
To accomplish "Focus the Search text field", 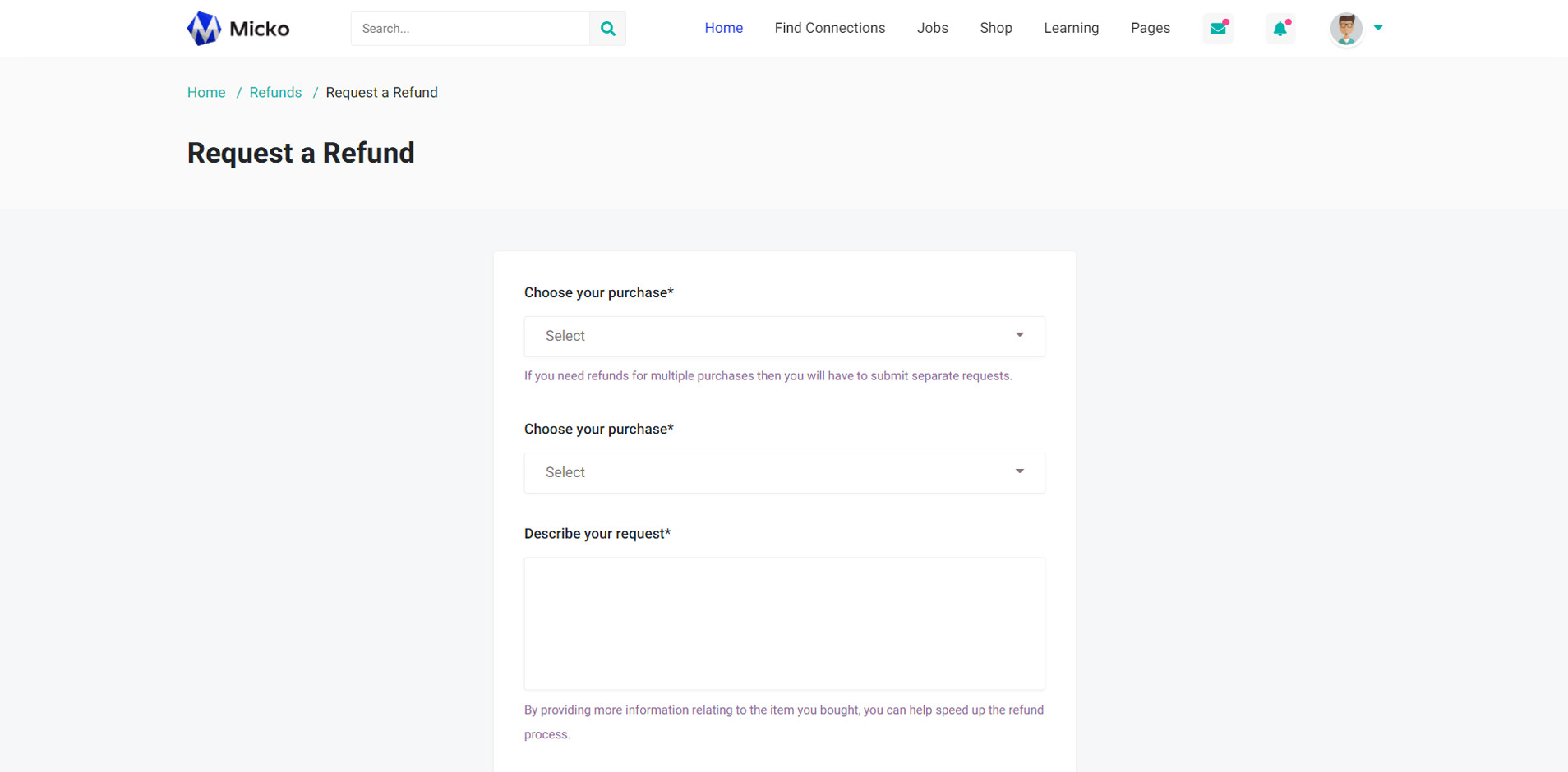I will point(470,29).
